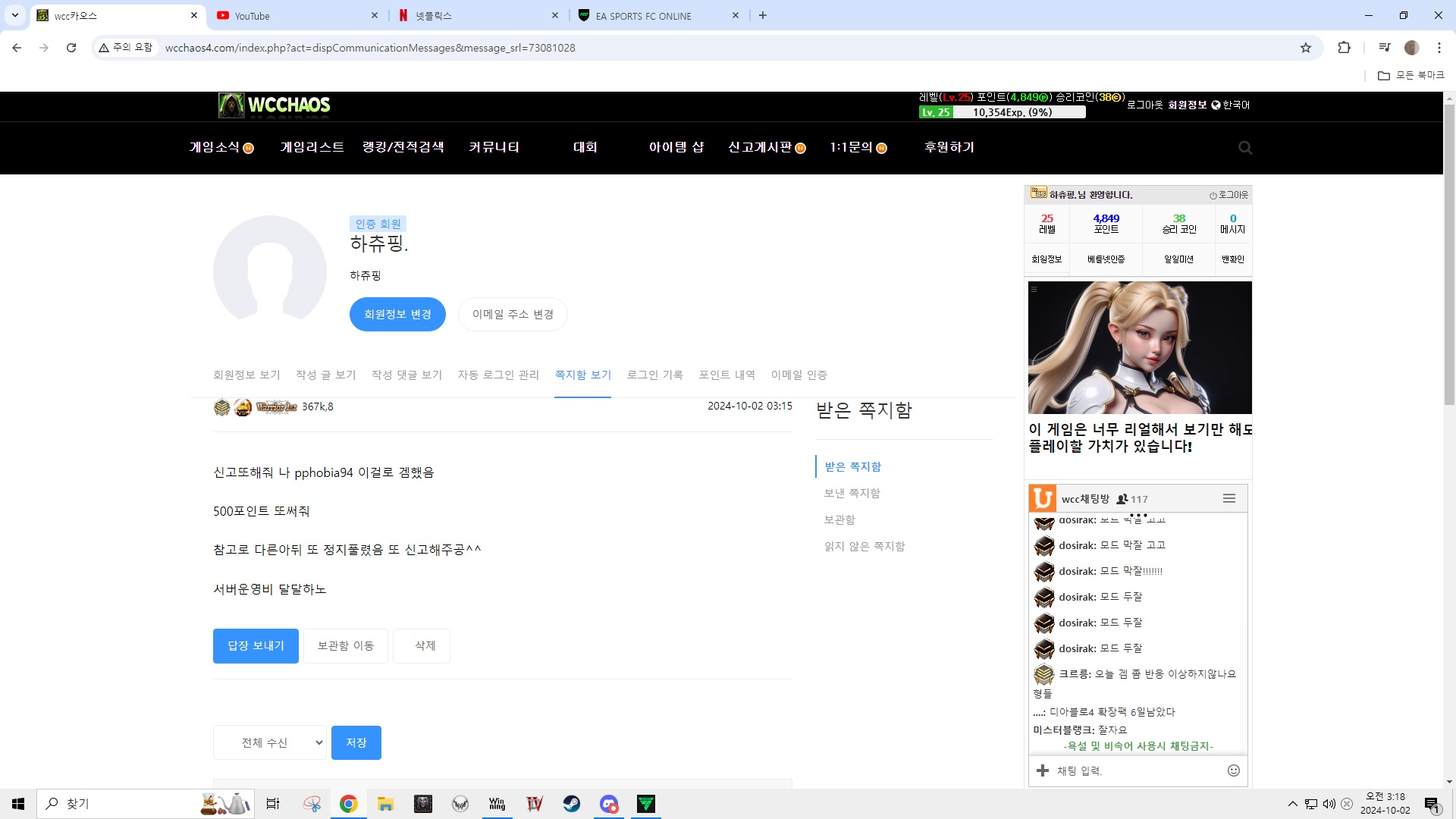This screenshot has width=1456, height=819.
Task: Reload the page
Action: tap(71, 48)
